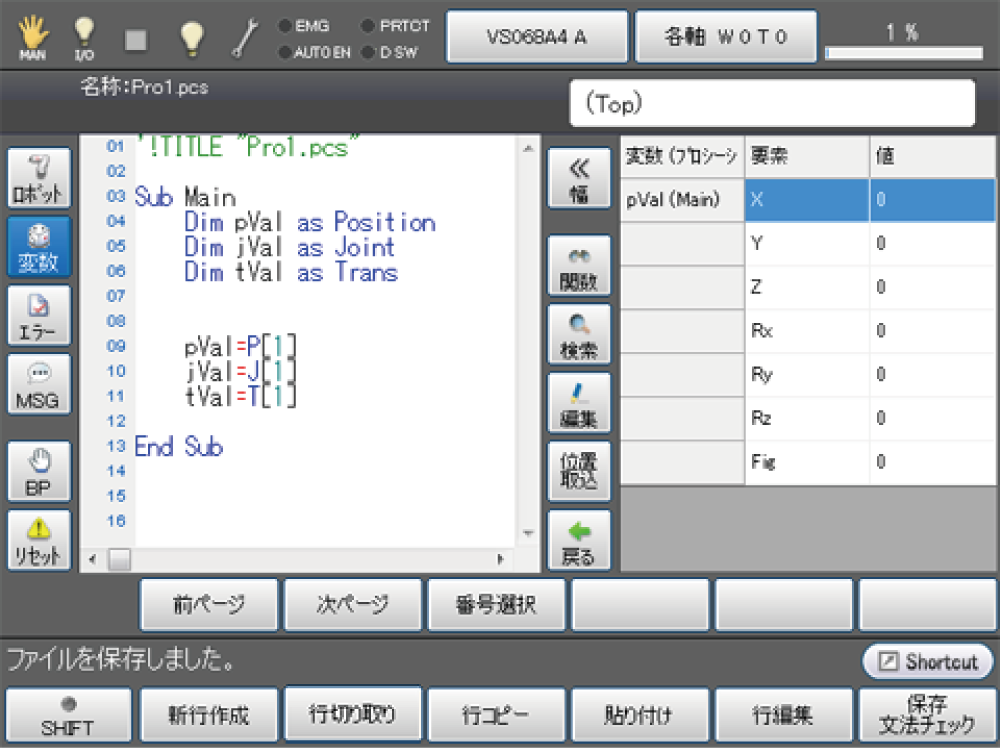Toggle the BP breakpoint button
Image resolution: width=1000 pixels, height=748 pixels.
click(39, 471)
